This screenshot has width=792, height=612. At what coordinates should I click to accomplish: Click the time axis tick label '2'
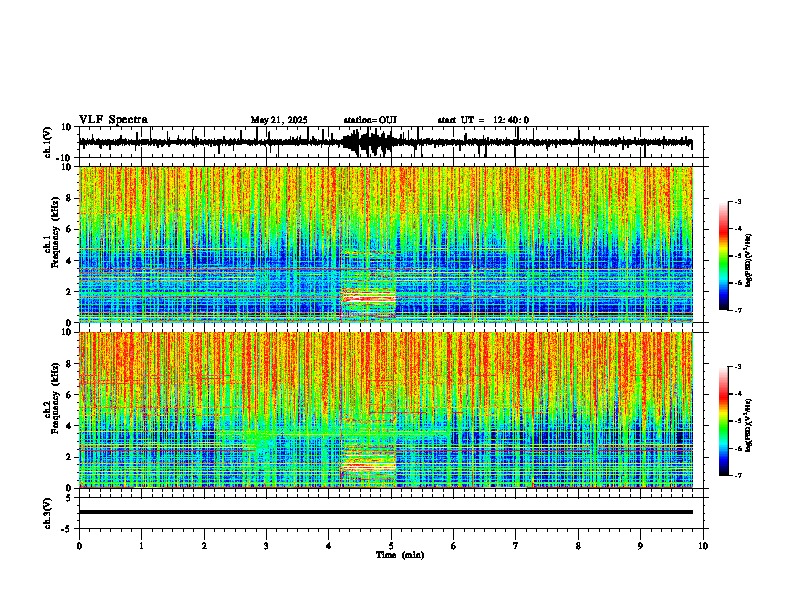[x=204, y=546]
